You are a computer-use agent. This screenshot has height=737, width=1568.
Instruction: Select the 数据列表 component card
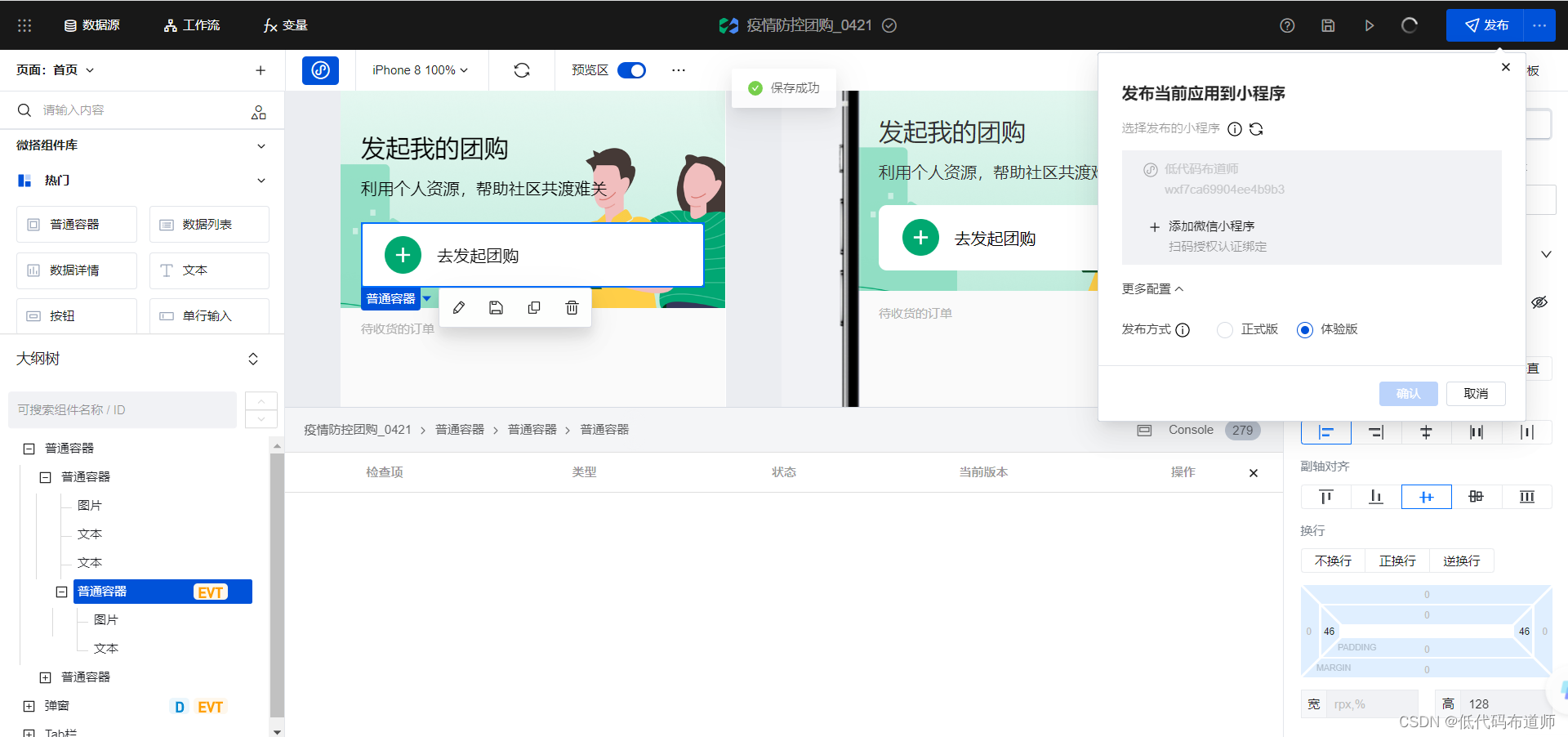pos(209,224)
